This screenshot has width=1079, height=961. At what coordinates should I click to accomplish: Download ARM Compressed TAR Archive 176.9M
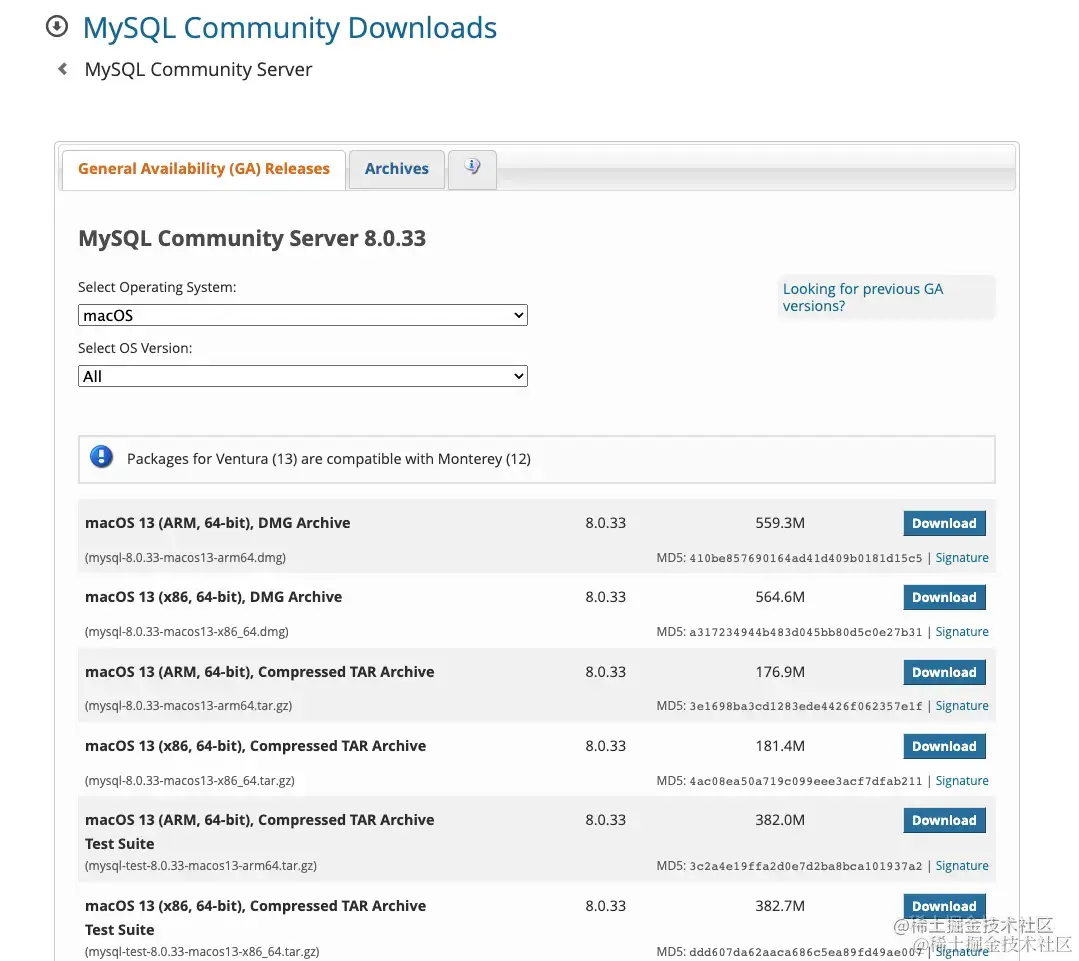(944, 672)
